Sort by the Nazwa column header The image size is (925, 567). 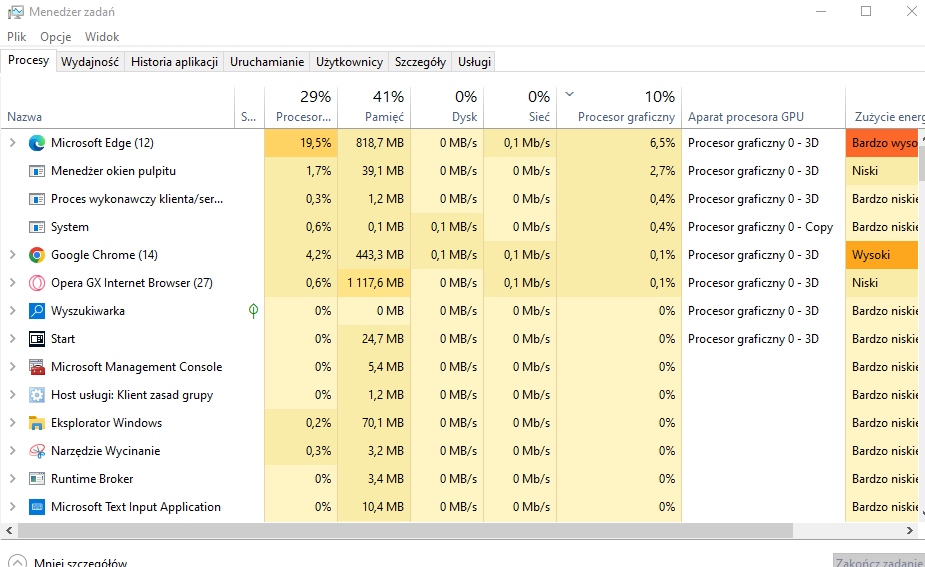pos(118,107)
